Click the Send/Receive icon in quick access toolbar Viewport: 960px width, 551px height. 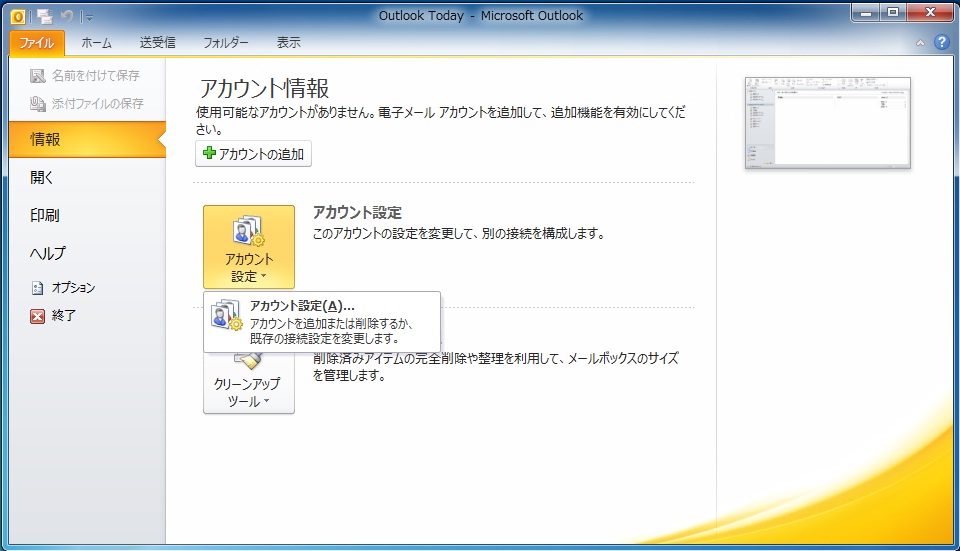pyautogui.click(x=45, y=17)
